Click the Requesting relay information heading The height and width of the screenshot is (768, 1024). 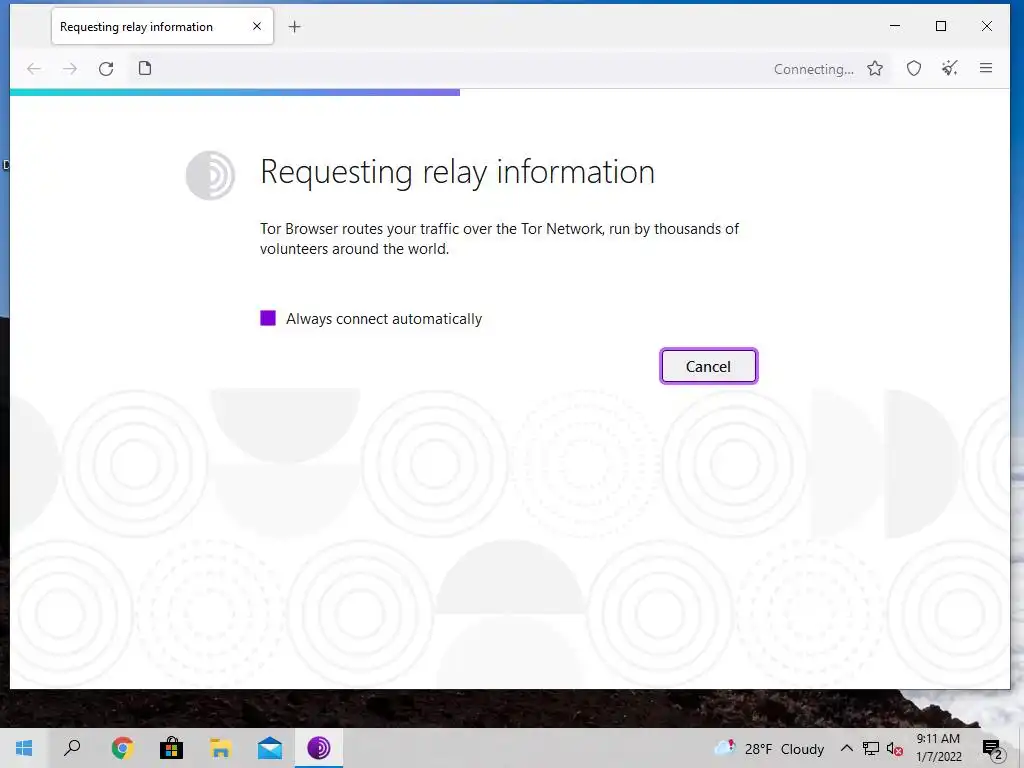tap(457, 172)
